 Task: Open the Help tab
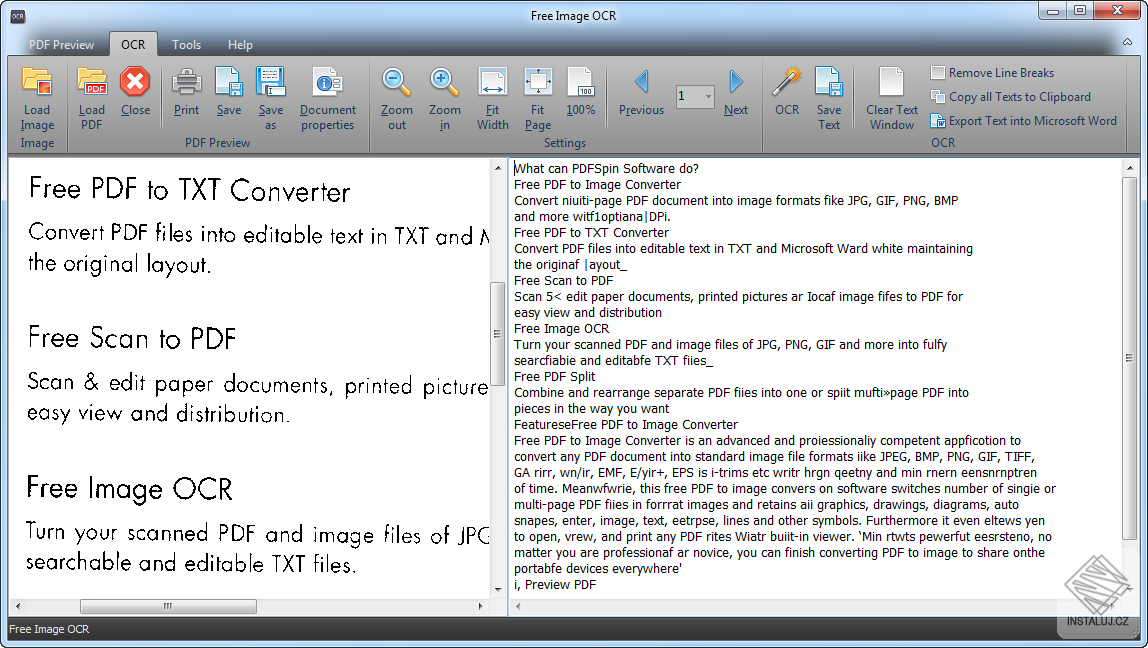pos(240,45)
